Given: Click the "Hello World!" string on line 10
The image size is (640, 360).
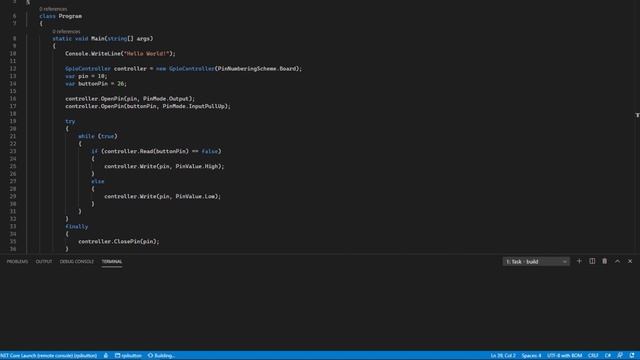Looking at the screenshot, I should [x=146, y=53].
